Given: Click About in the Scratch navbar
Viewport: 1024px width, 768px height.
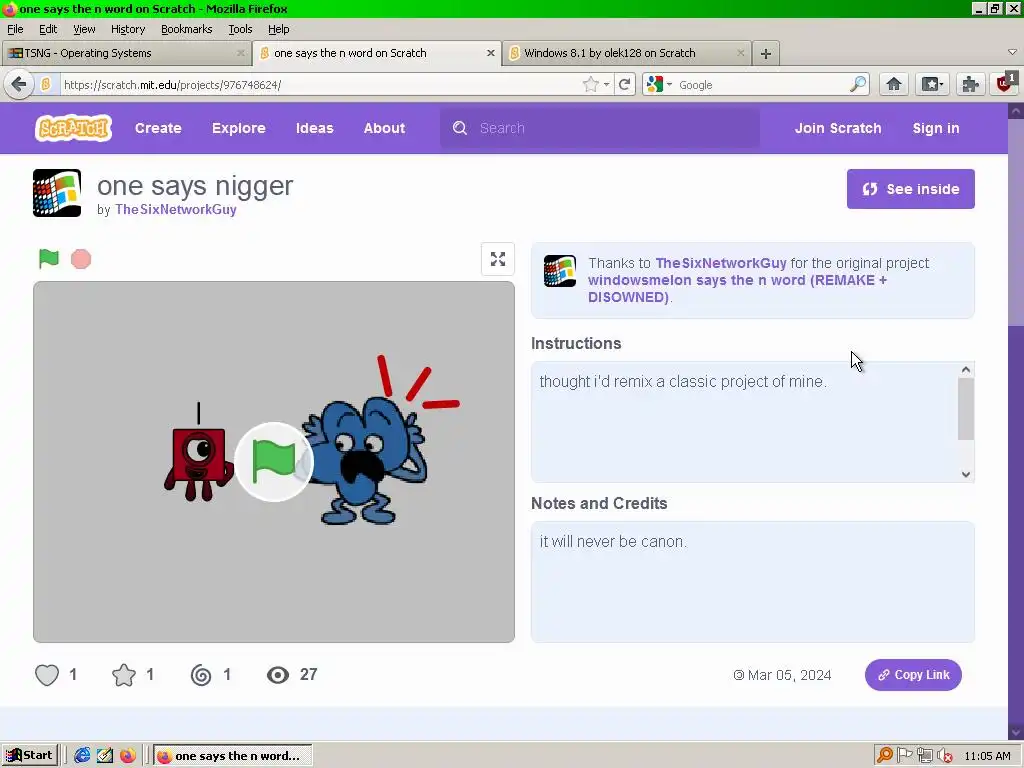Looking at the screenshot, I should point(384,128).
